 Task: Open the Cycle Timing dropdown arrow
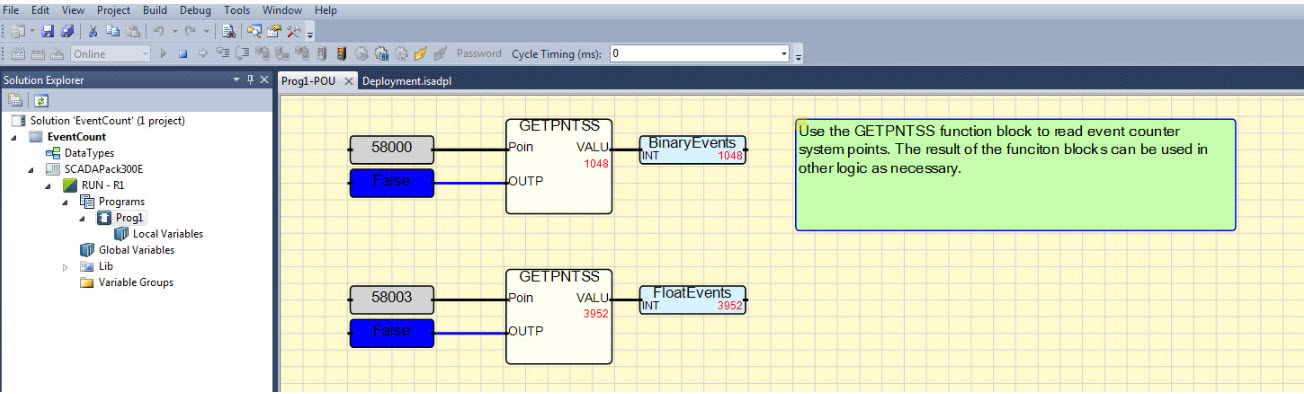pos(784,54)
